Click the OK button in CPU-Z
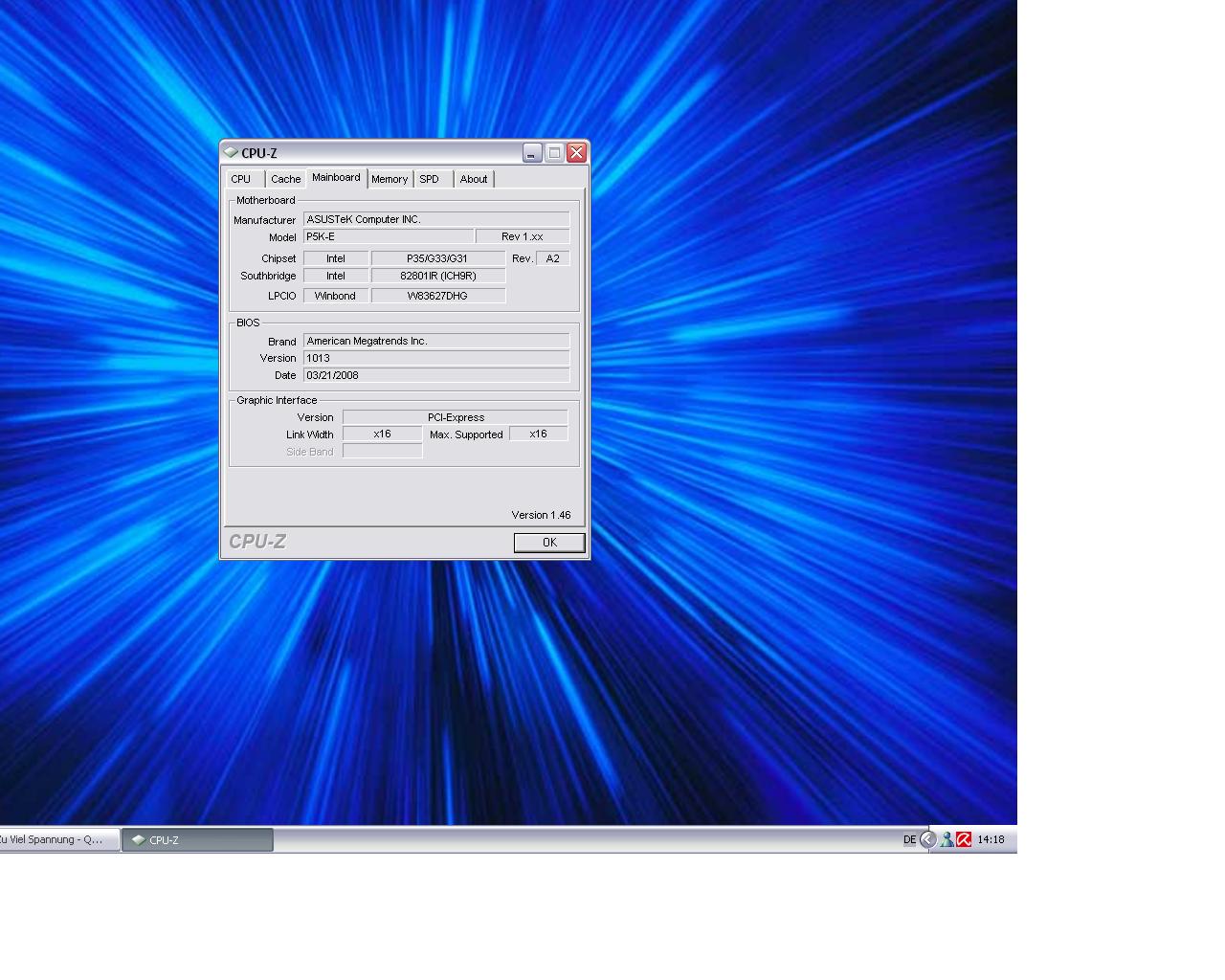This screenshot has height=980, width=1225. 549,543
